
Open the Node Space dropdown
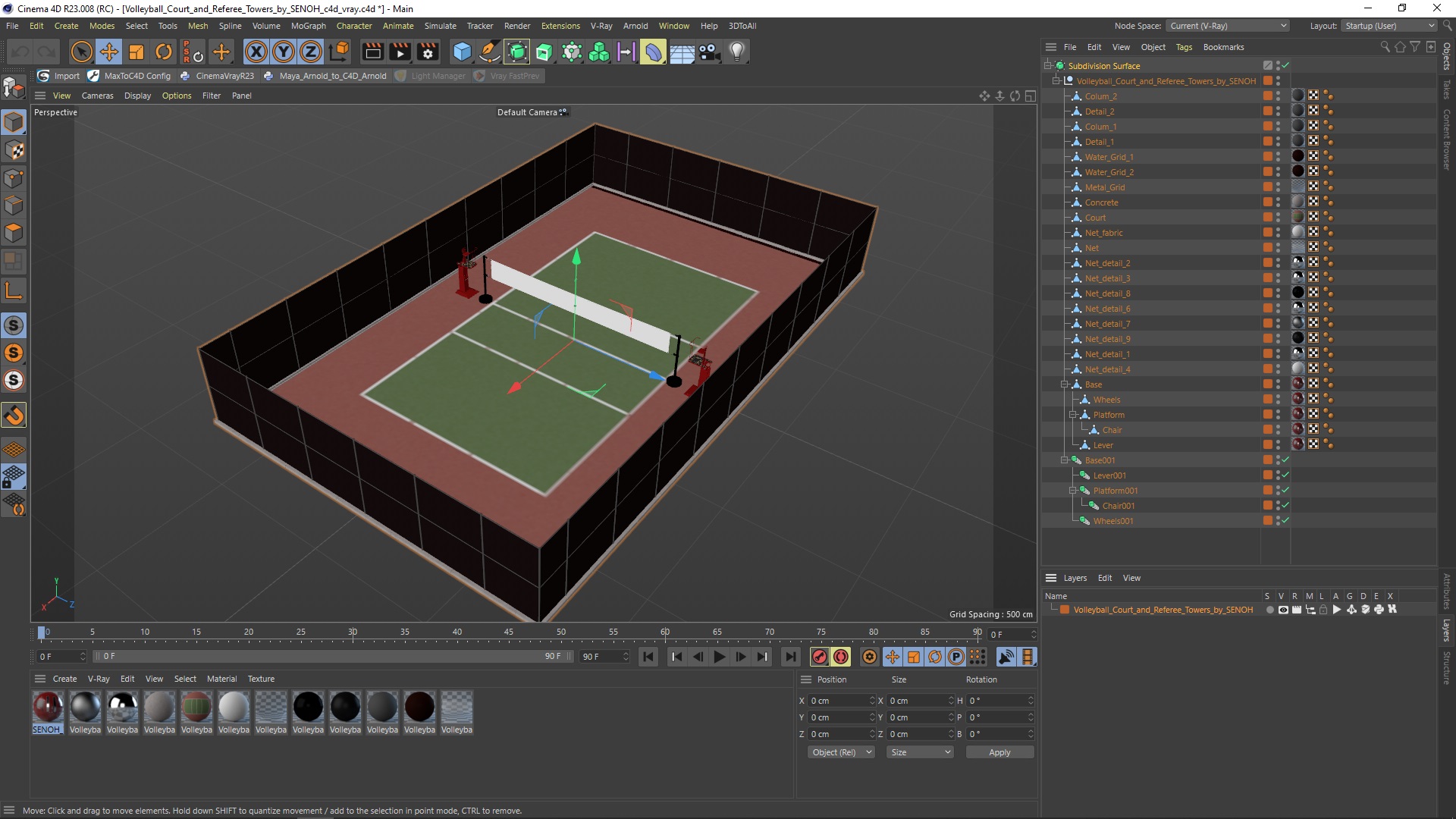(1228, 26)
